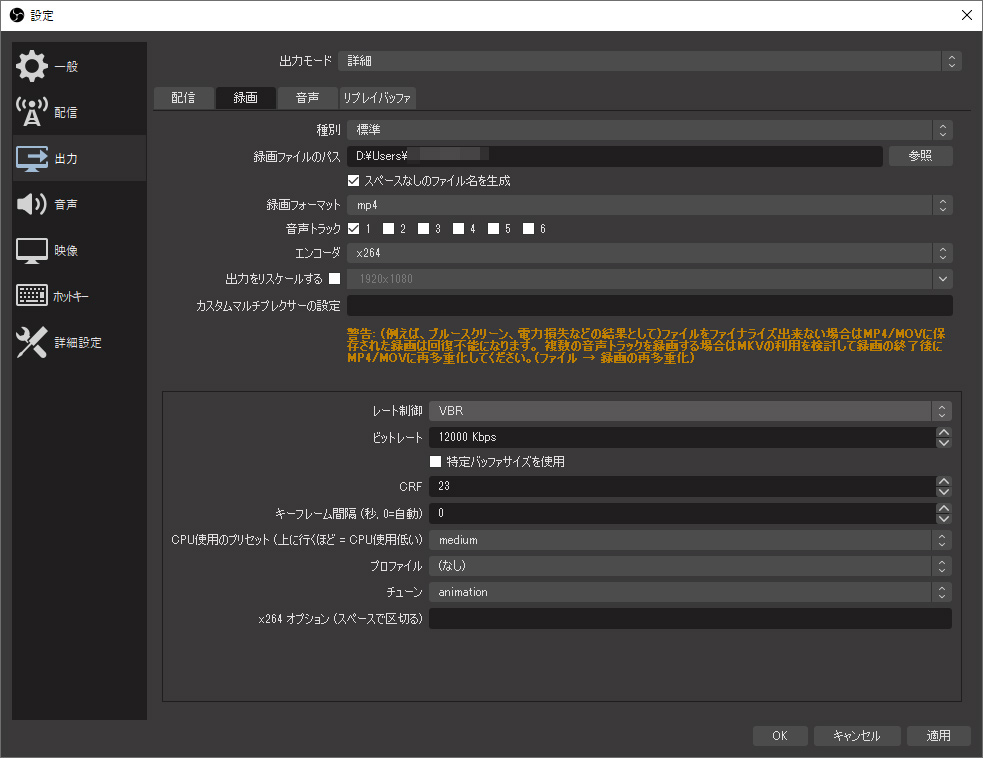Click the 適用 apply button
The image size is (983, 758).
tap(938, 735)
